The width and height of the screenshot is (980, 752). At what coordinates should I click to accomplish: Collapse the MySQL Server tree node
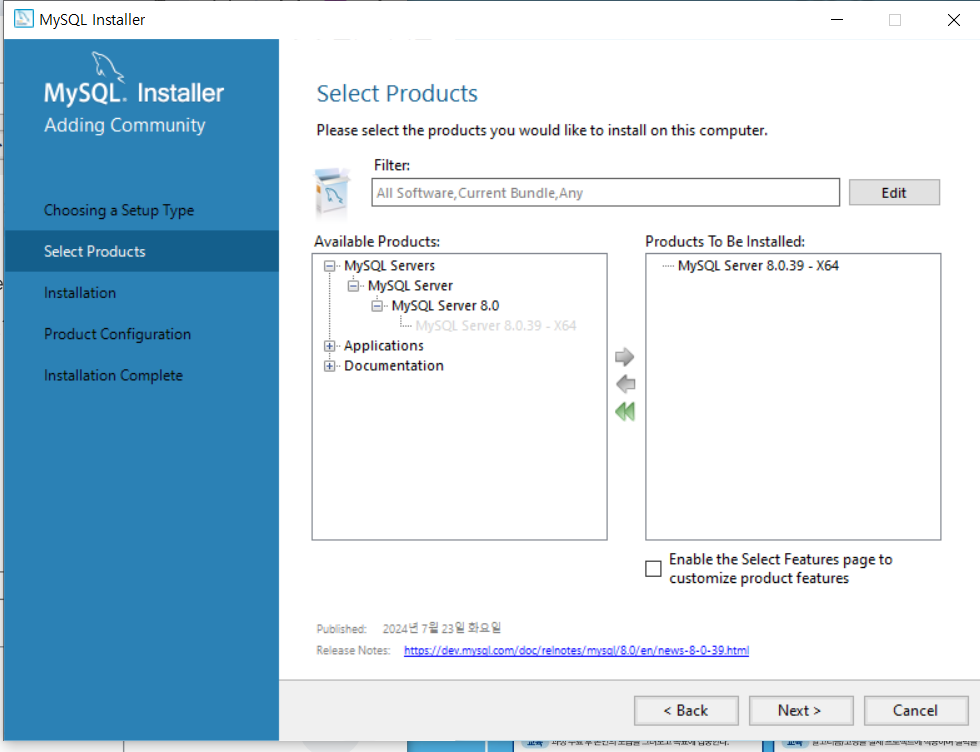pos(353,286)
